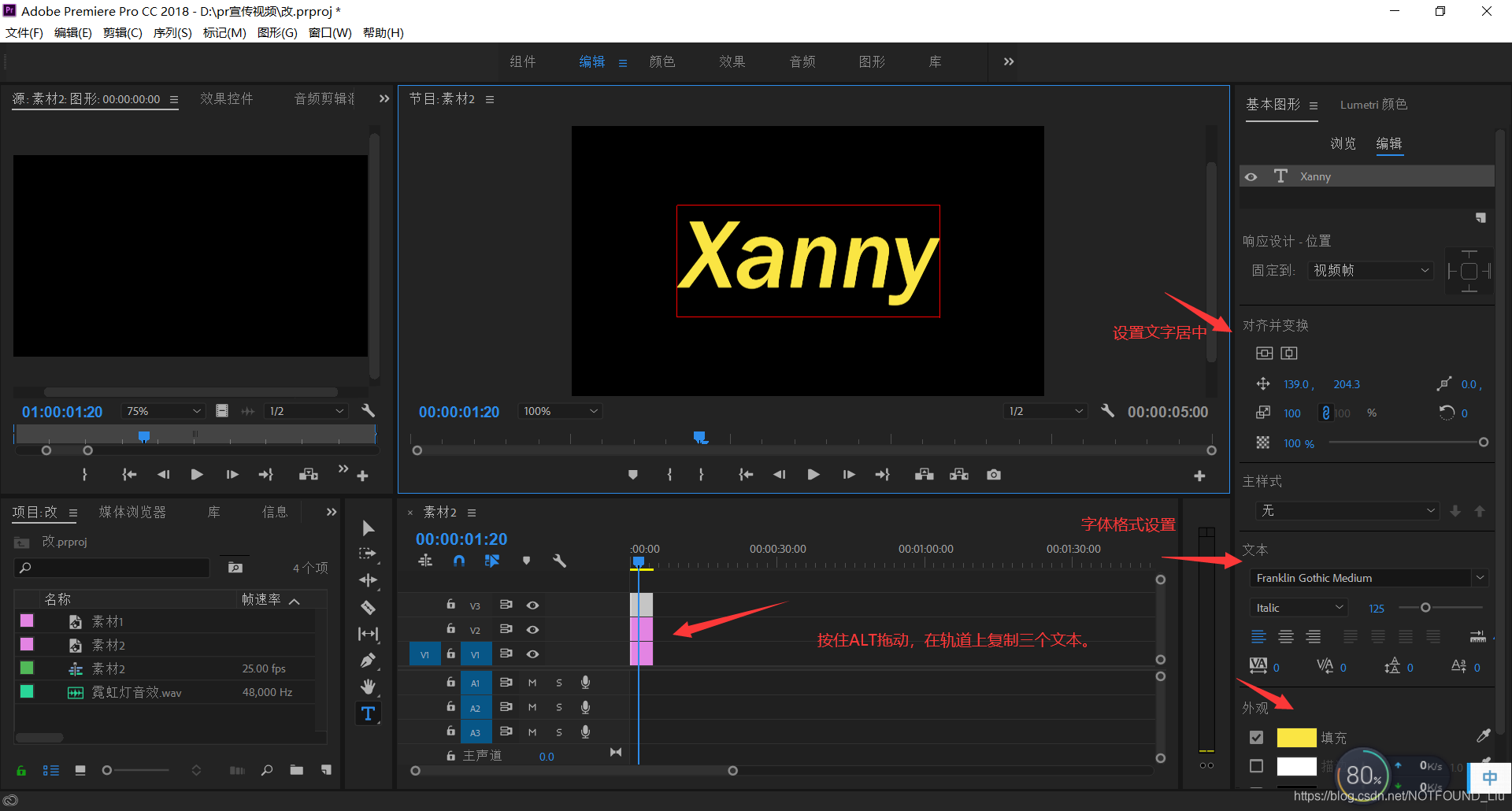Expand workspace overflow chevrons
Viewport: 1512px width, 811px height.
[1009, 61]
